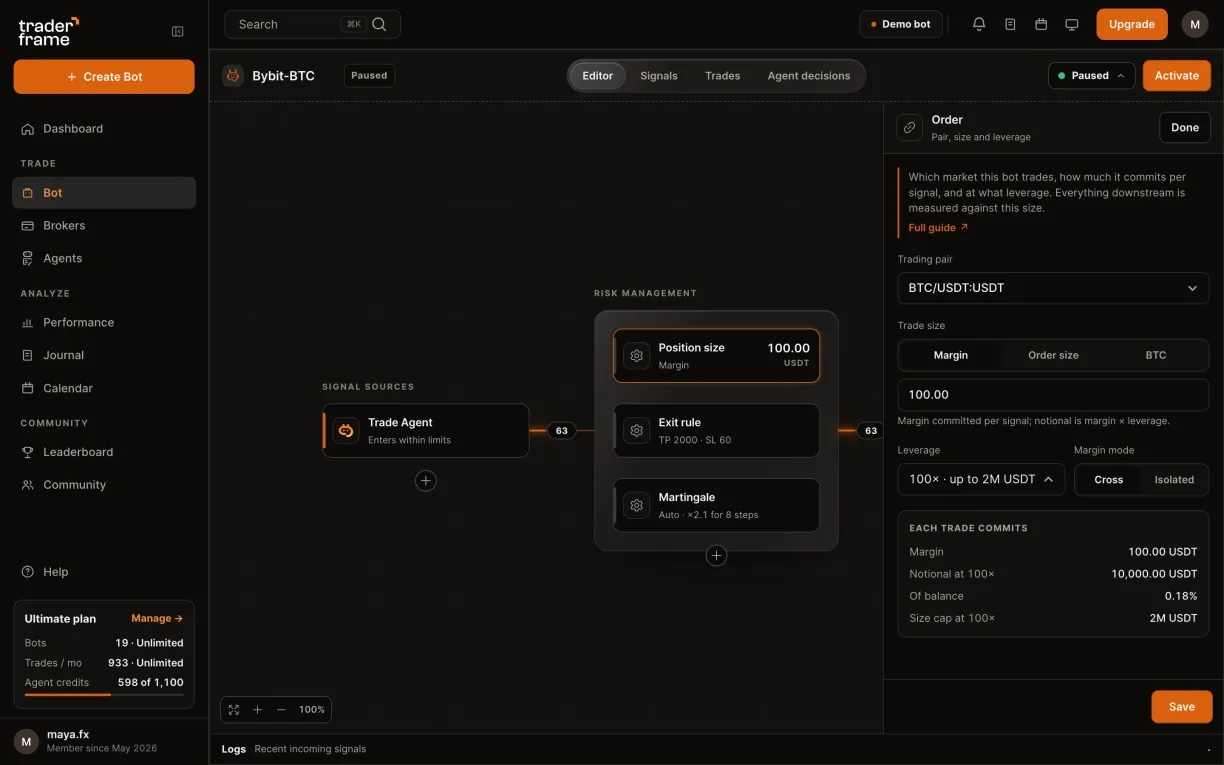Open the Trading pair dropdown
Image resolution: width=1224 pixels, height=765 pixels.
[x=1053, y=288]
